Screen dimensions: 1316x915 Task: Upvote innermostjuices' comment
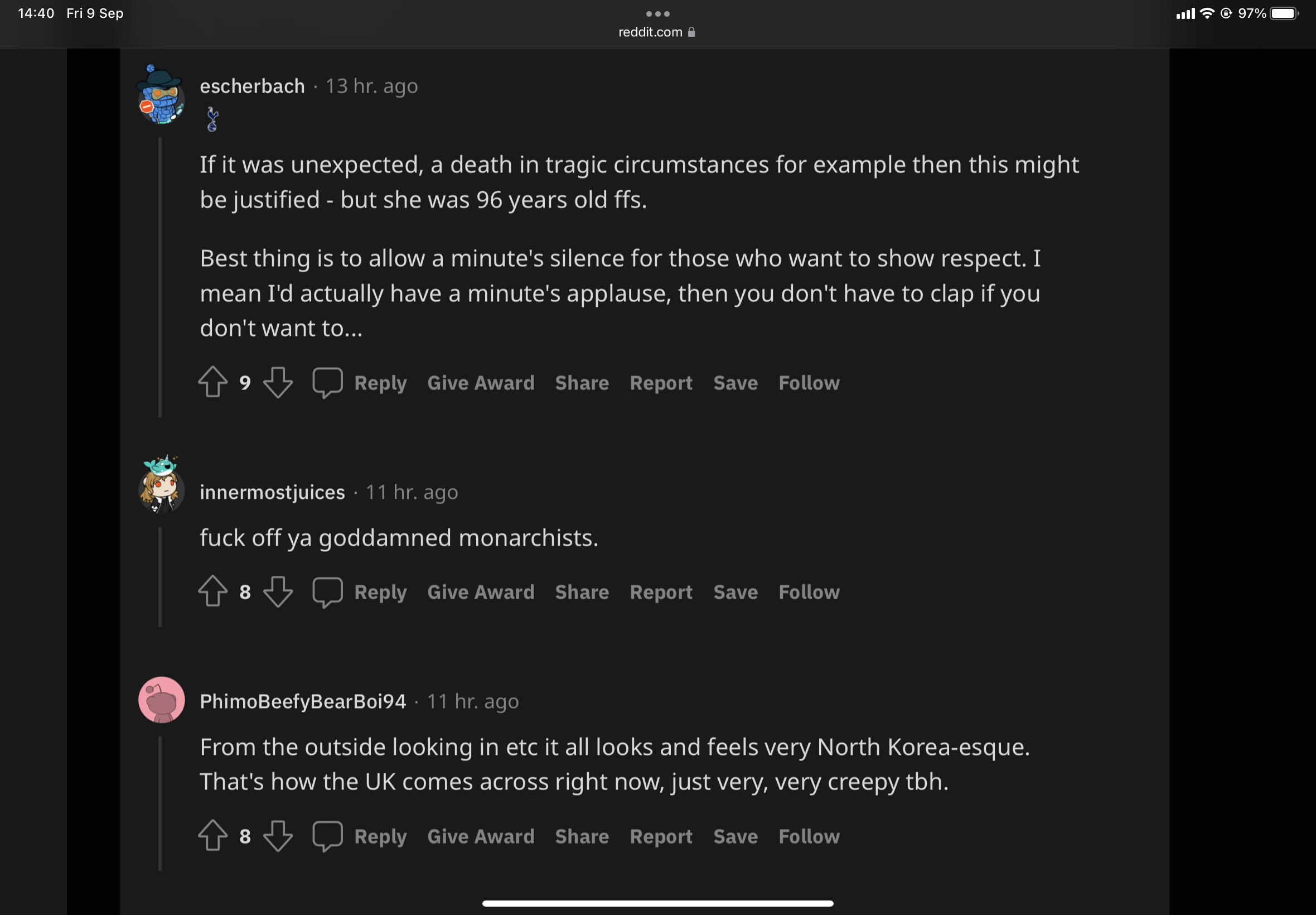212,591
